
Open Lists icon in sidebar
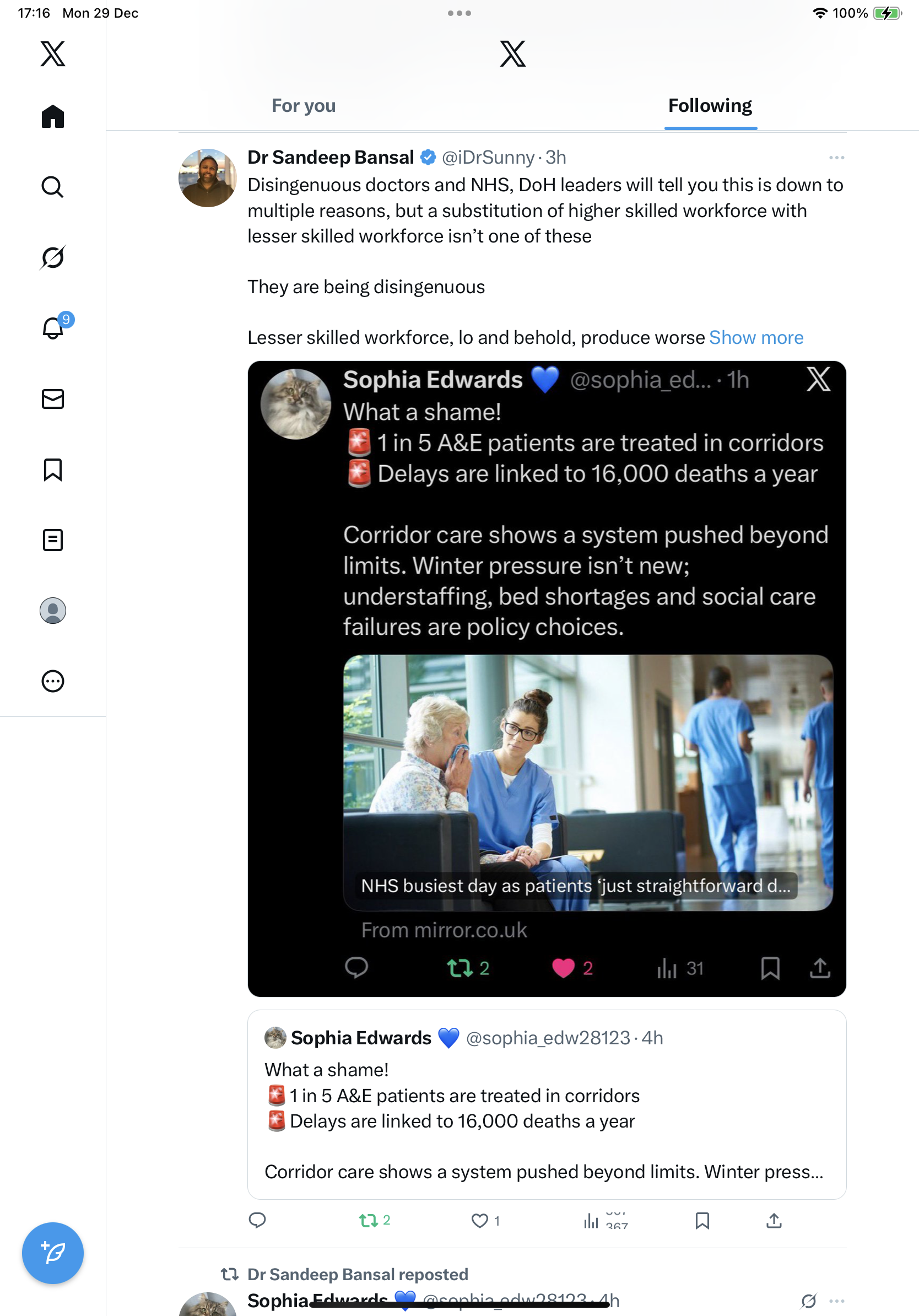coord(53,540)
